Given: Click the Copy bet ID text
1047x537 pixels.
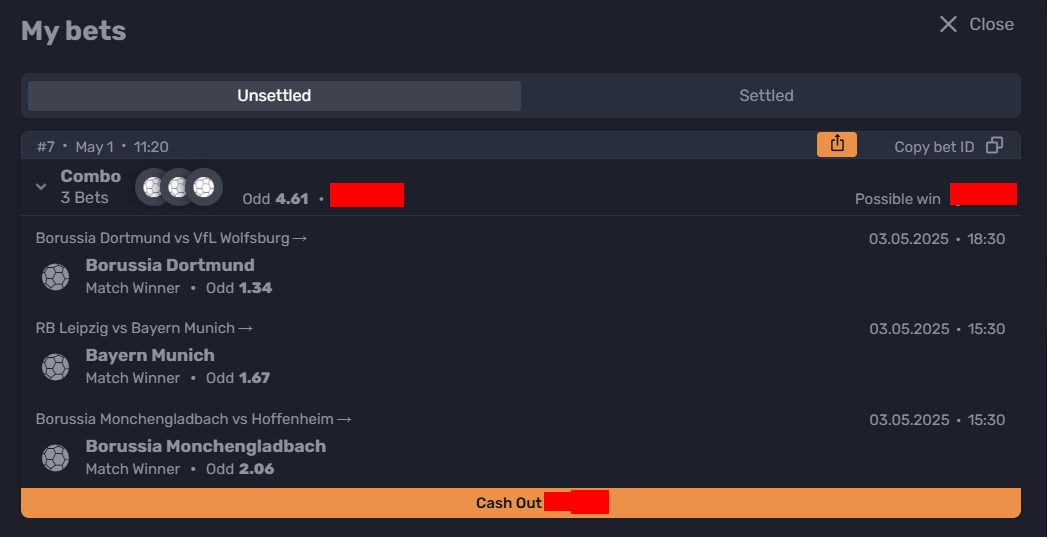Looking at the screenshot, I should tap(934, 147).
